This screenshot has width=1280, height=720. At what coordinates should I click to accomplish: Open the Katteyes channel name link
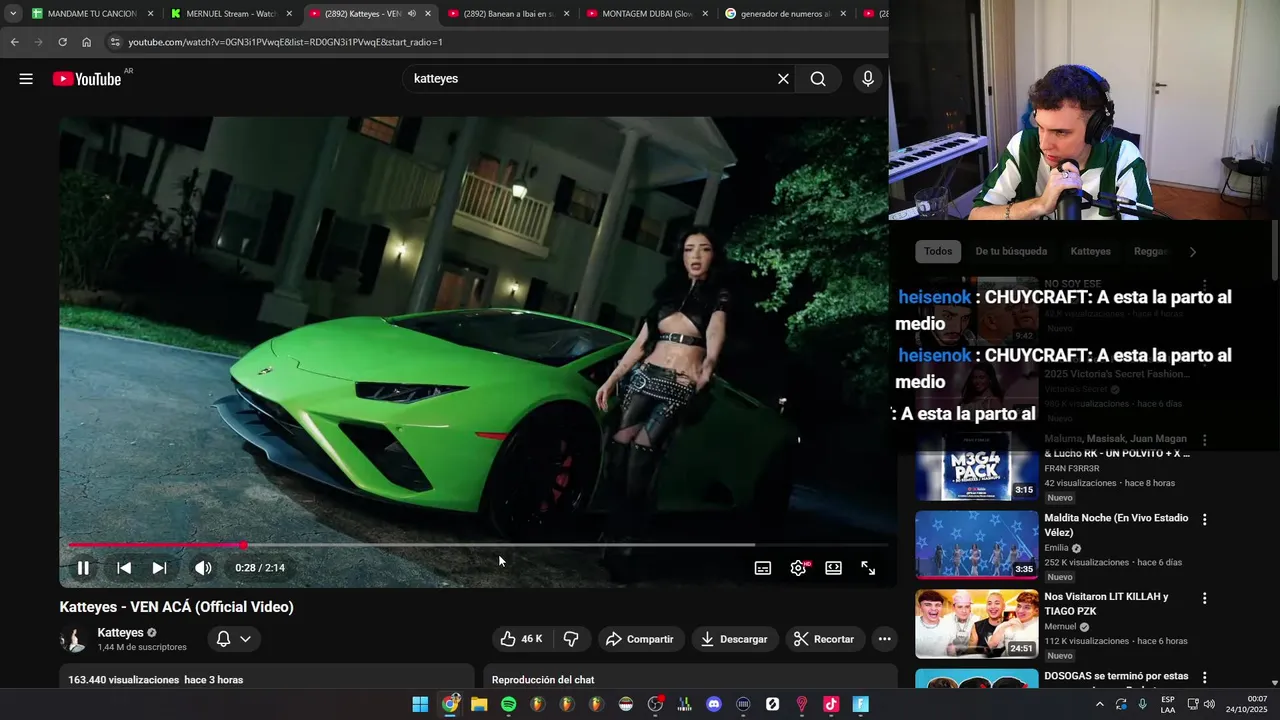120,633
